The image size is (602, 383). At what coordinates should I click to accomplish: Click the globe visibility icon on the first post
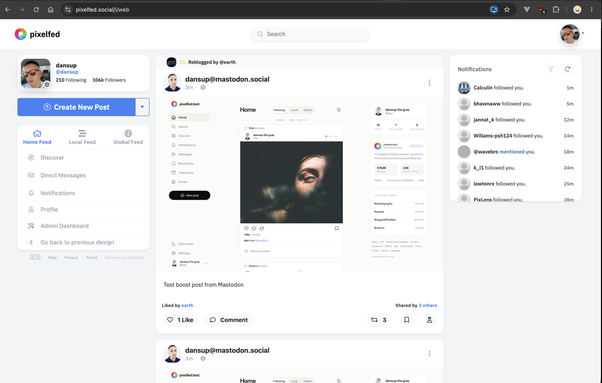pos(203,87)
